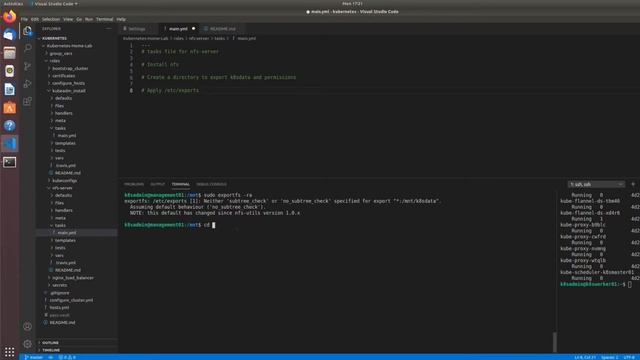Screen dimensions: 640x360
Task: Open the Extensions view in activity bar
Action: (x=27, y=101)
